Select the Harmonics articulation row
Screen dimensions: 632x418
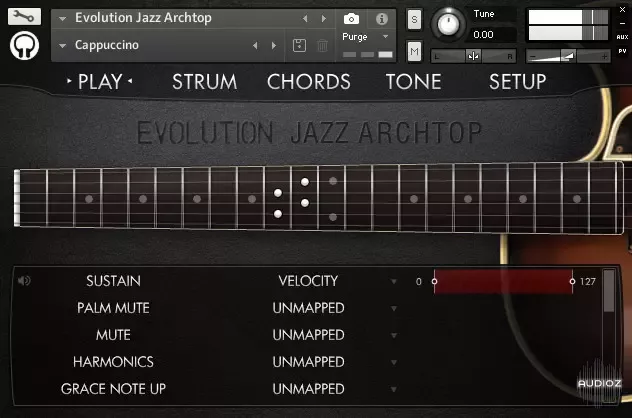[113, 362]
